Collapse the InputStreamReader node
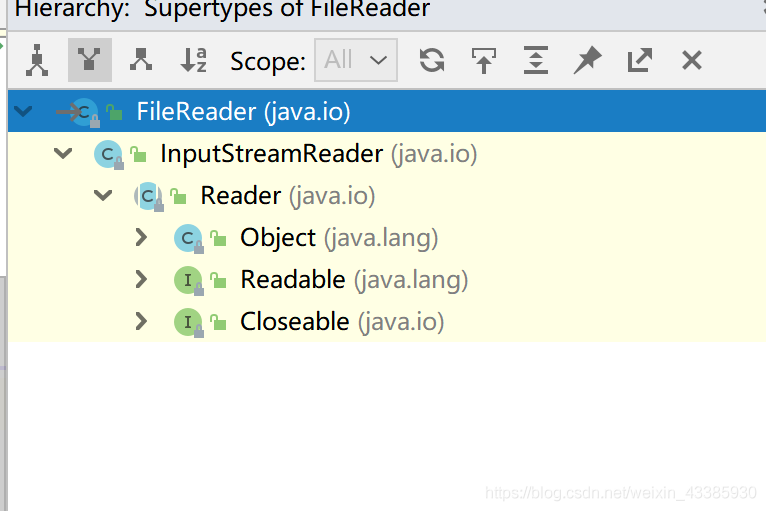The image size is (766, 511). (63, 154)
